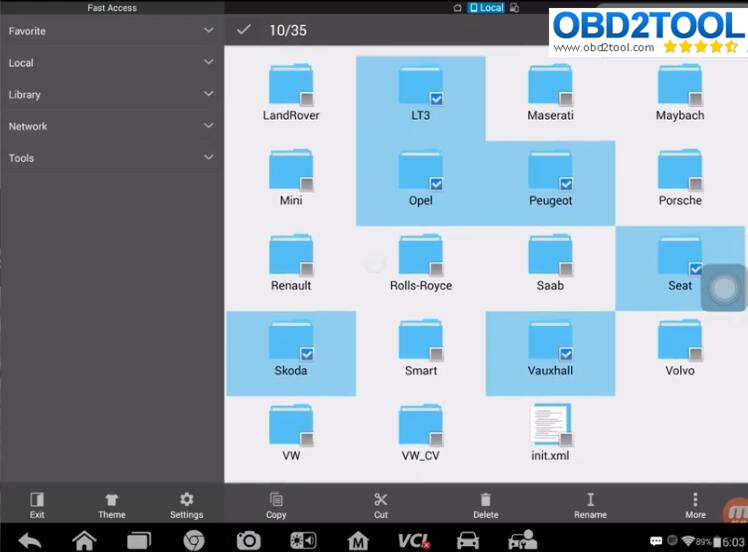Open the VCI connection status

pyautogui.click(x=413, y=541)
